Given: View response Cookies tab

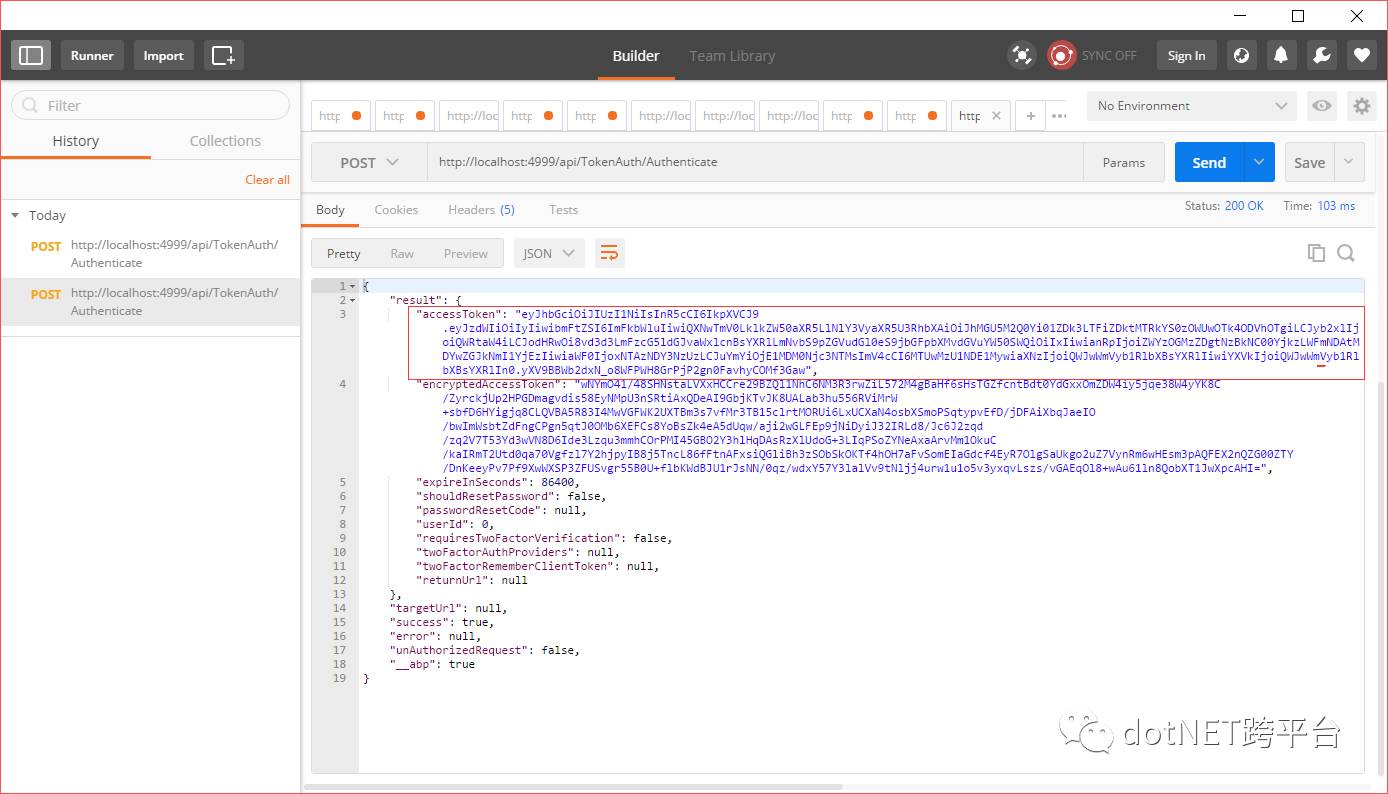Looking at the screenshot, I should (396, 209).
